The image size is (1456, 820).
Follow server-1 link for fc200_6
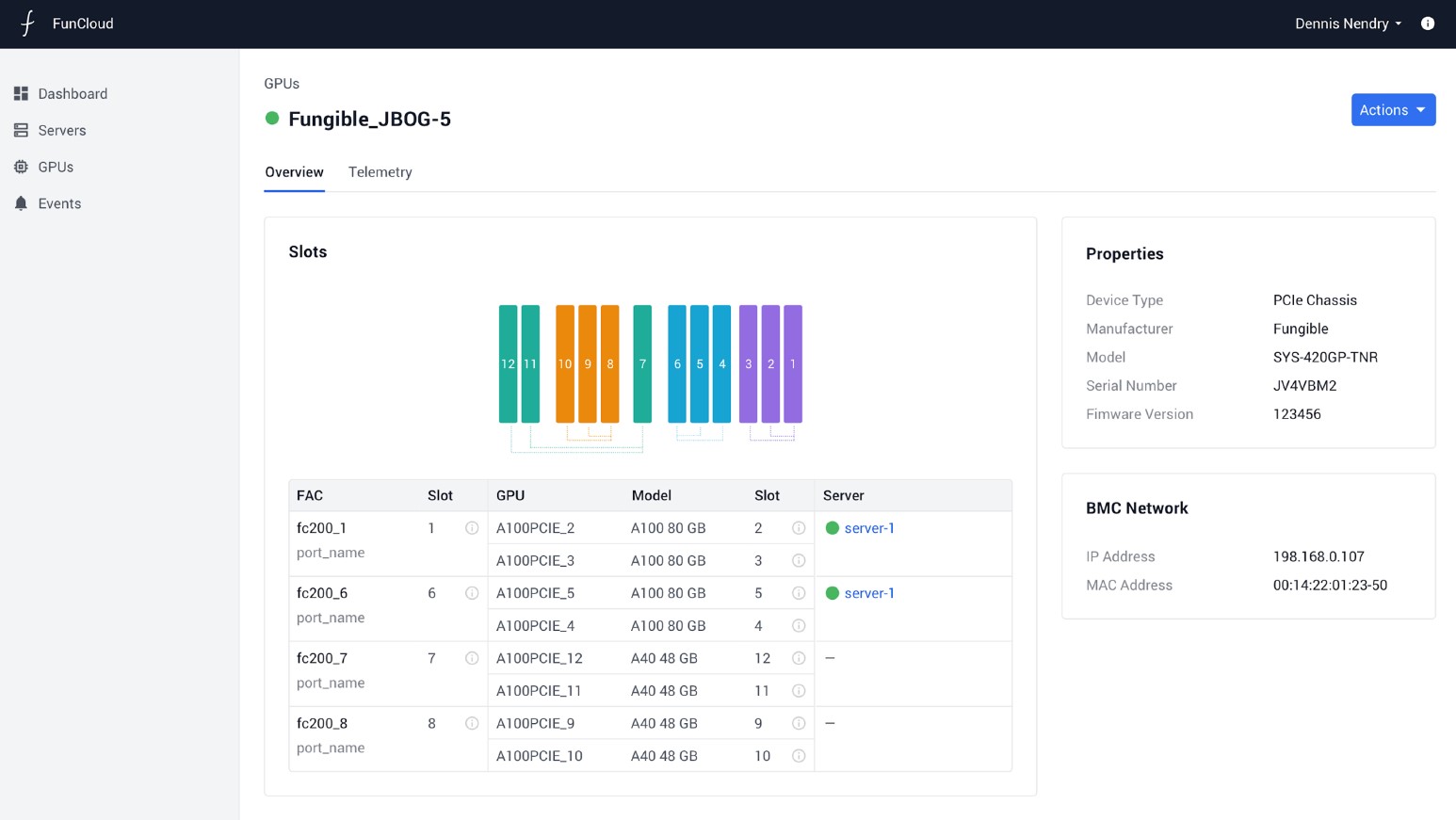point(868,593)
